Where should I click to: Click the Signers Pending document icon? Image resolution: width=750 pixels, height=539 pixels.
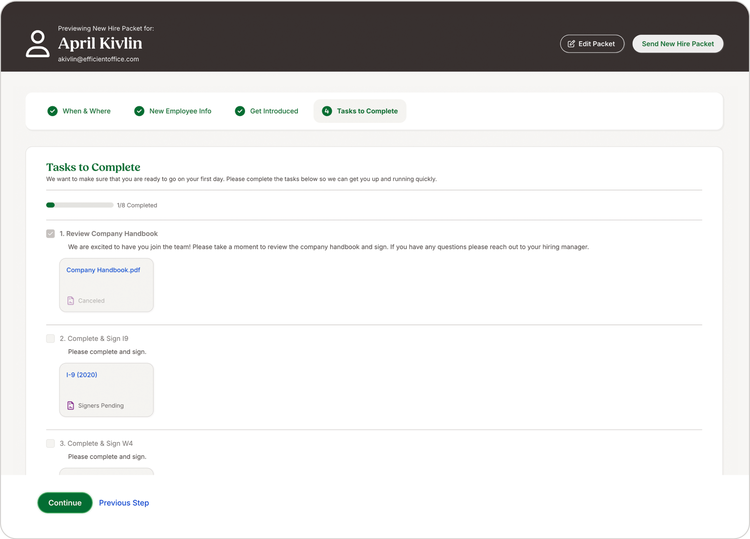[x=70, y=405]
